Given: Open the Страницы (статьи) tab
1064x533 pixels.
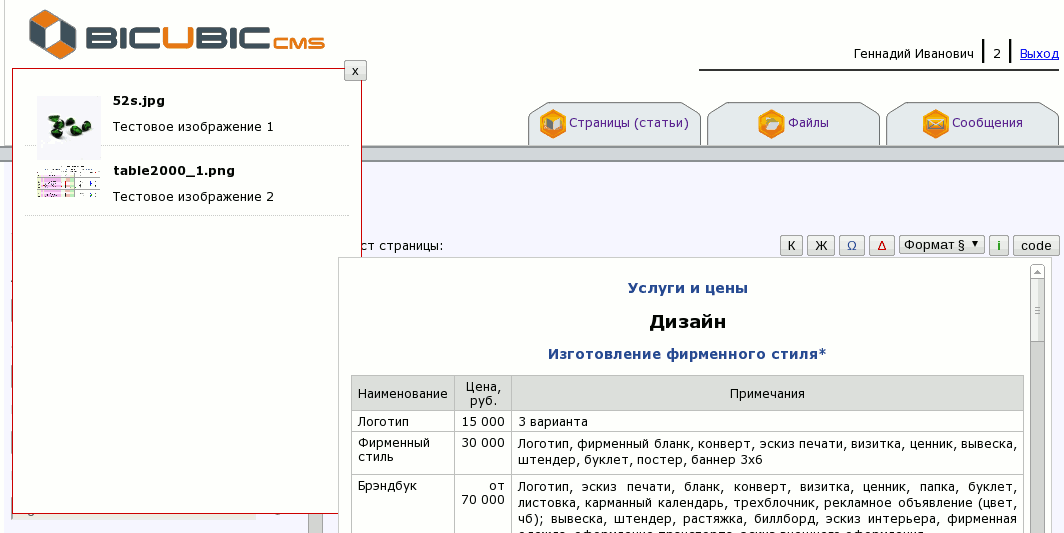Looking at the screenshot, I should click(614, 124).
